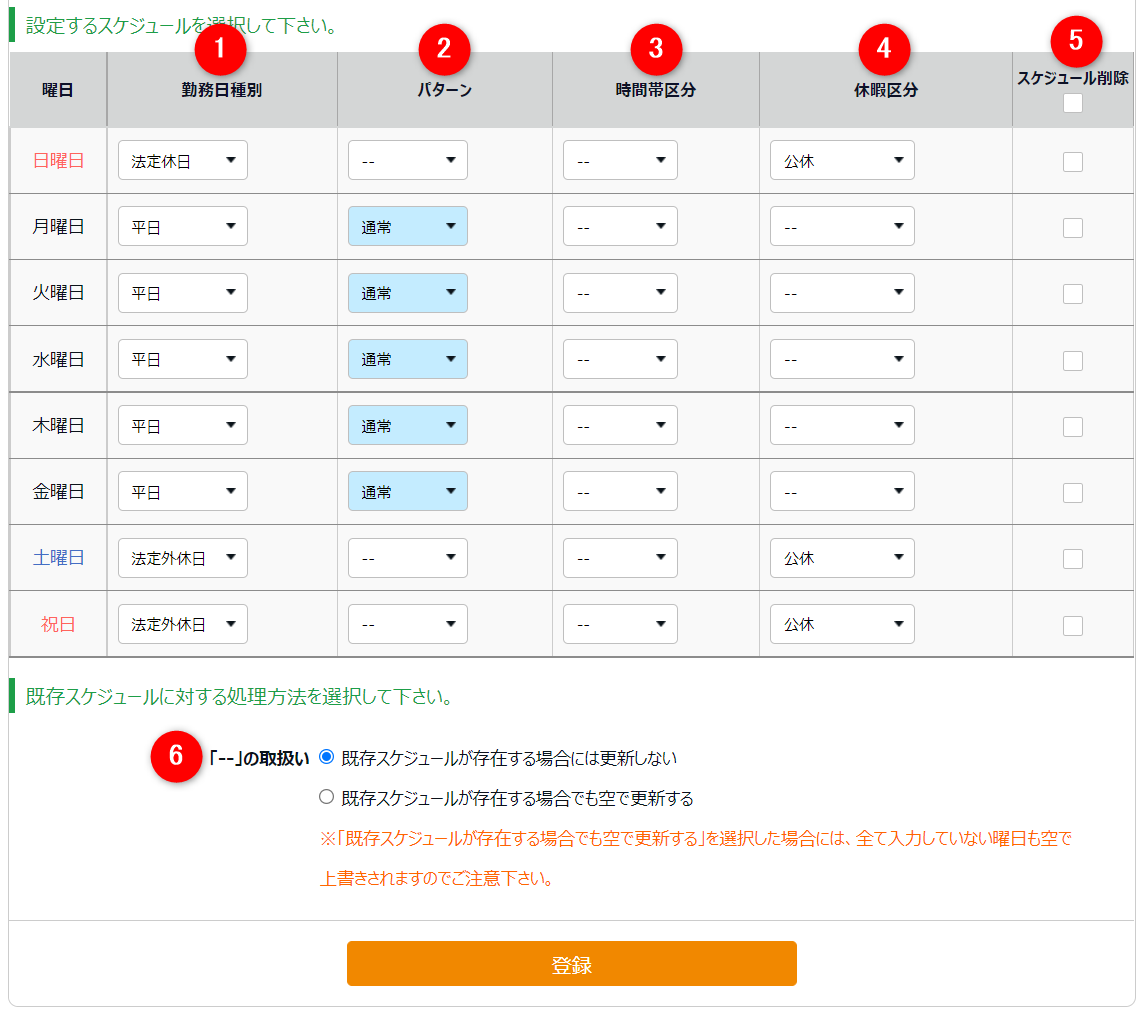The image size is (1142, 1015).
Task: Click the red number 6 marker
Action: tap(176, 756)
